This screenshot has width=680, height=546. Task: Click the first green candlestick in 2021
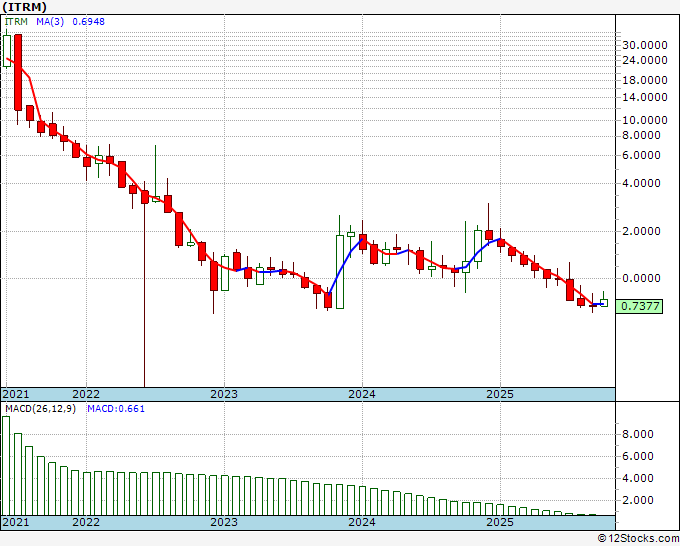[x=7, y=50]
